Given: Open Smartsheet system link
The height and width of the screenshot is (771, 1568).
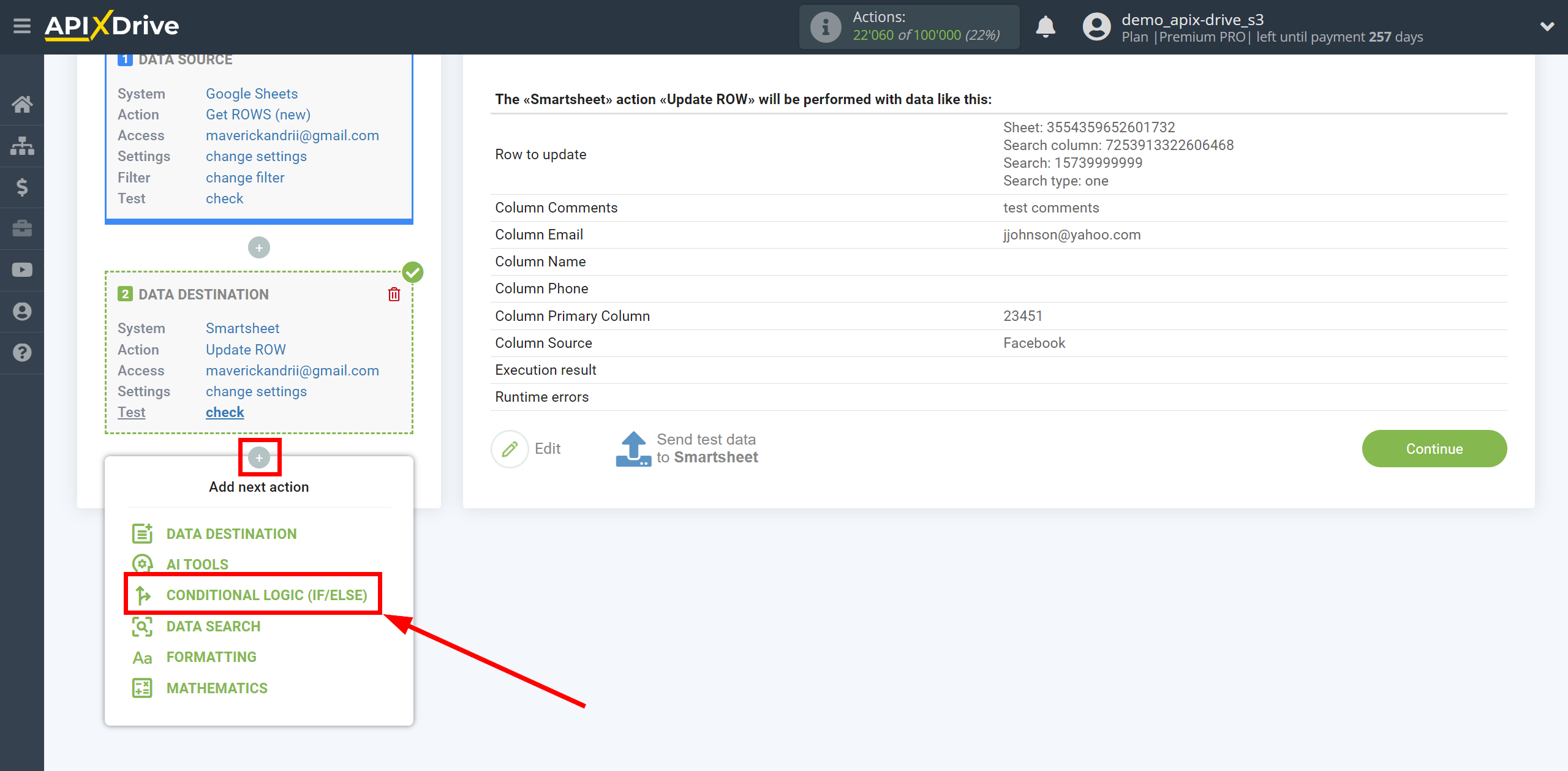Looking at the screenshot, I should coord(243,328).
